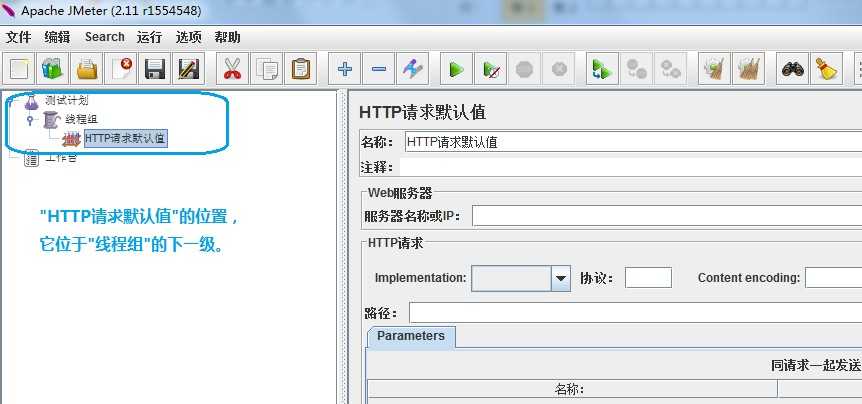The image size is (862, 404).
Task: Click the New test plan icon
Action: [x=19, y=69]
